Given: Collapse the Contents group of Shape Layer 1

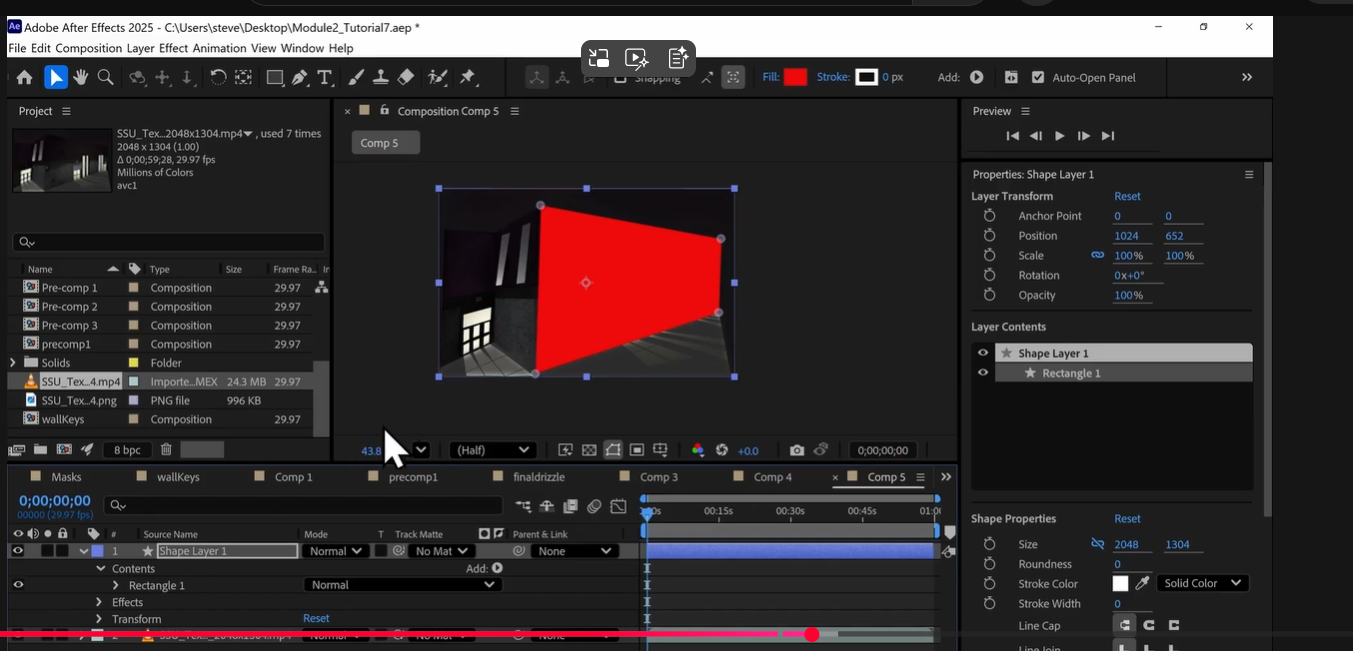Looking at the screenshot, I should pos(100,567).
